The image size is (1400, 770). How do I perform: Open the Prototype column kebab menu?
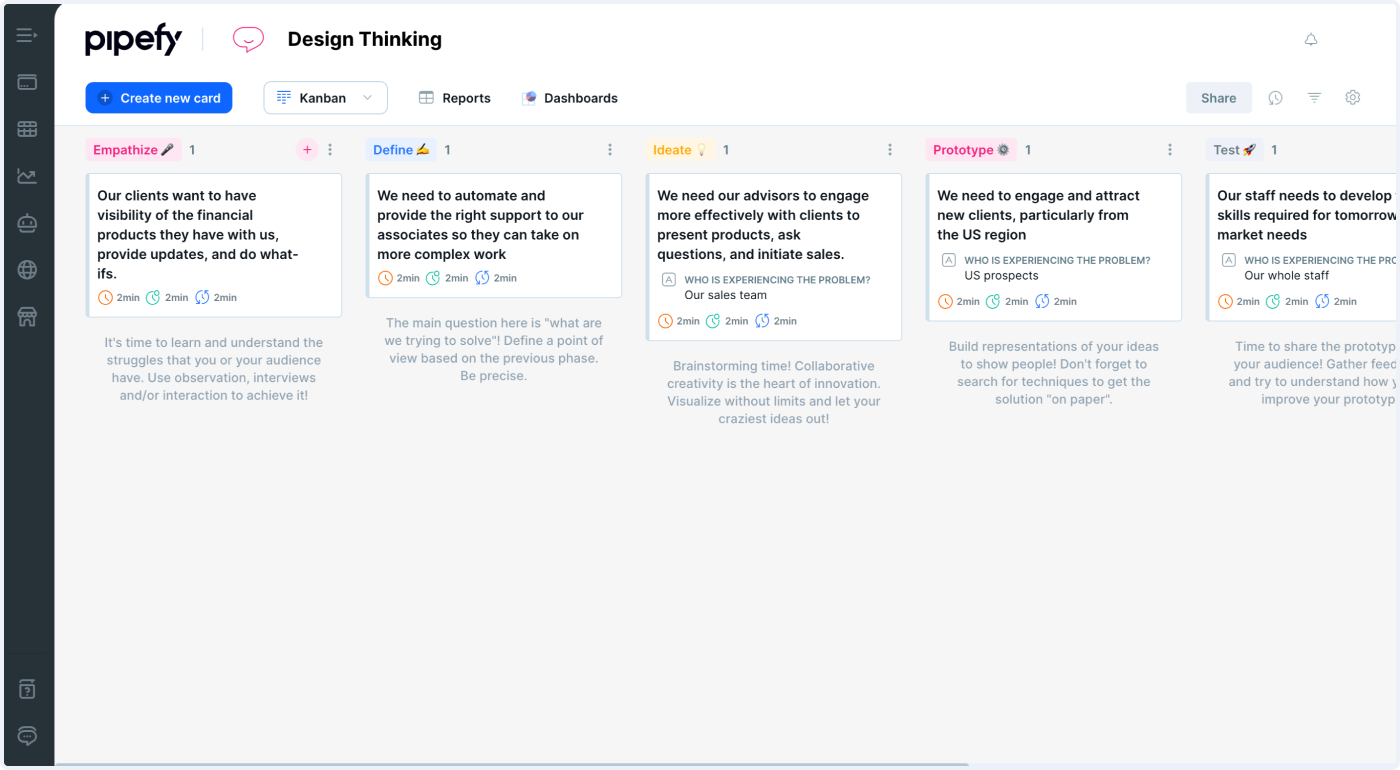[x=1170, y=149]
